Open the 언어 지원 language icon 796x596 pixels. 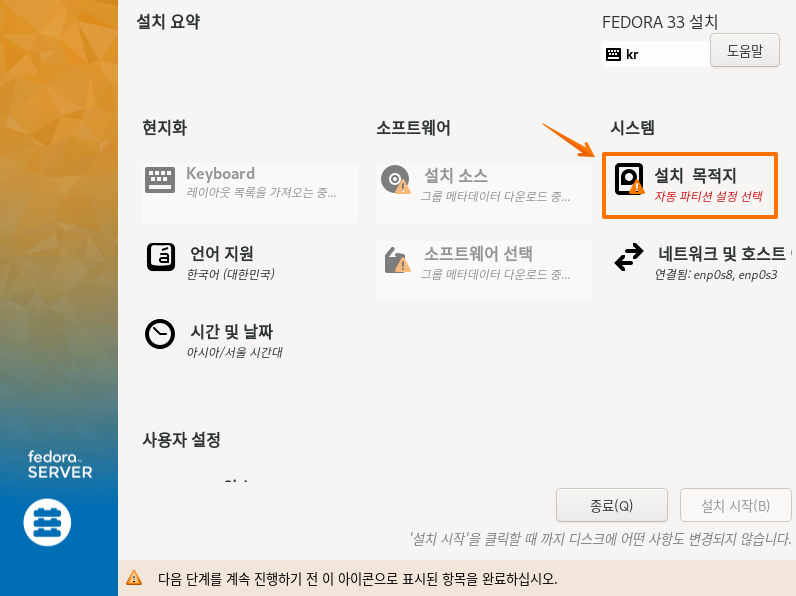[161, 257]
